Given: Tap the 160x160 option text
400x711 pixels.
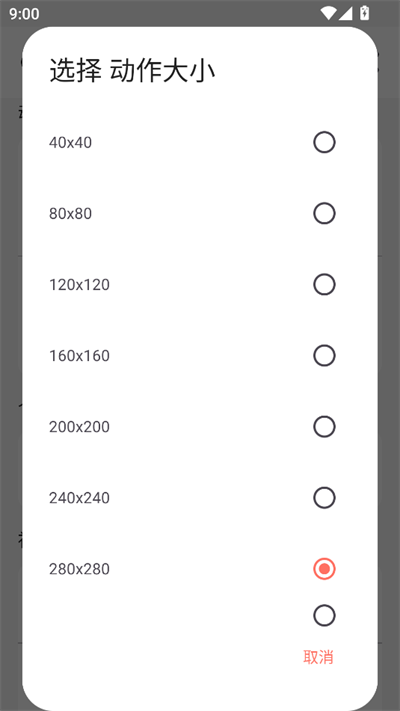Looking at the screenshot, I should point(79,356).
